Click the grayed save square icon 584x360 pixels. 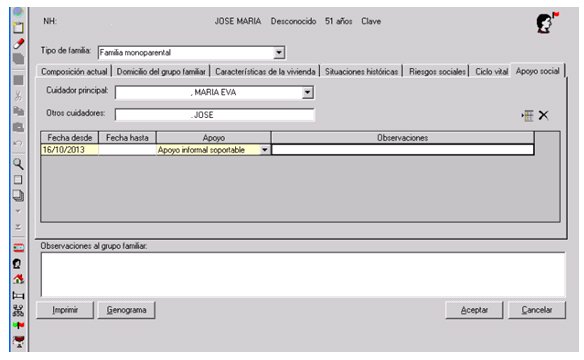18,80
